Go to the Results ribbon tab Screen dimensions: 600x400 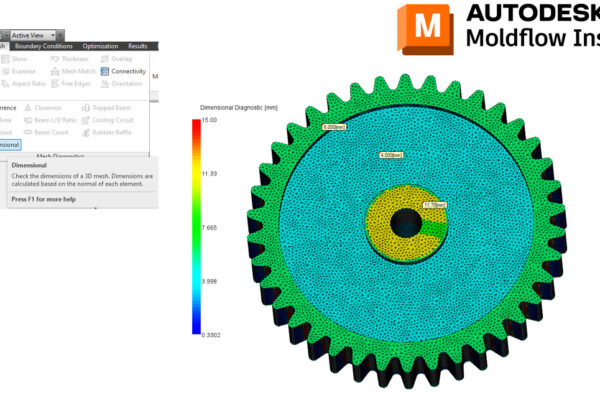point(138,46)
